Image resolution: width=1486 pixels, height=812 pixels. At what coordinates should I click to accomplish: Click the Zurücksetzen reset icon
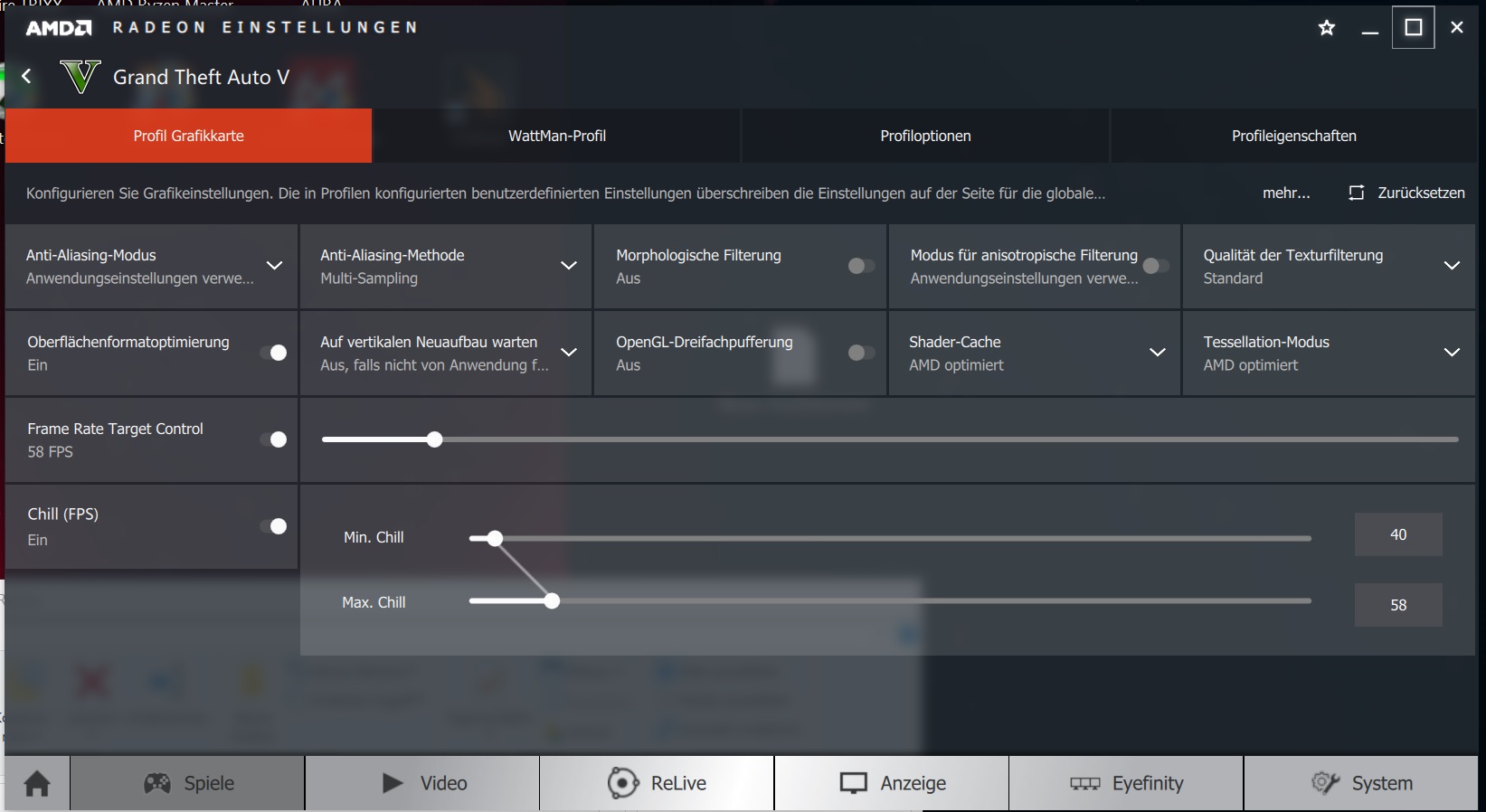click(x=1356, y=193)
